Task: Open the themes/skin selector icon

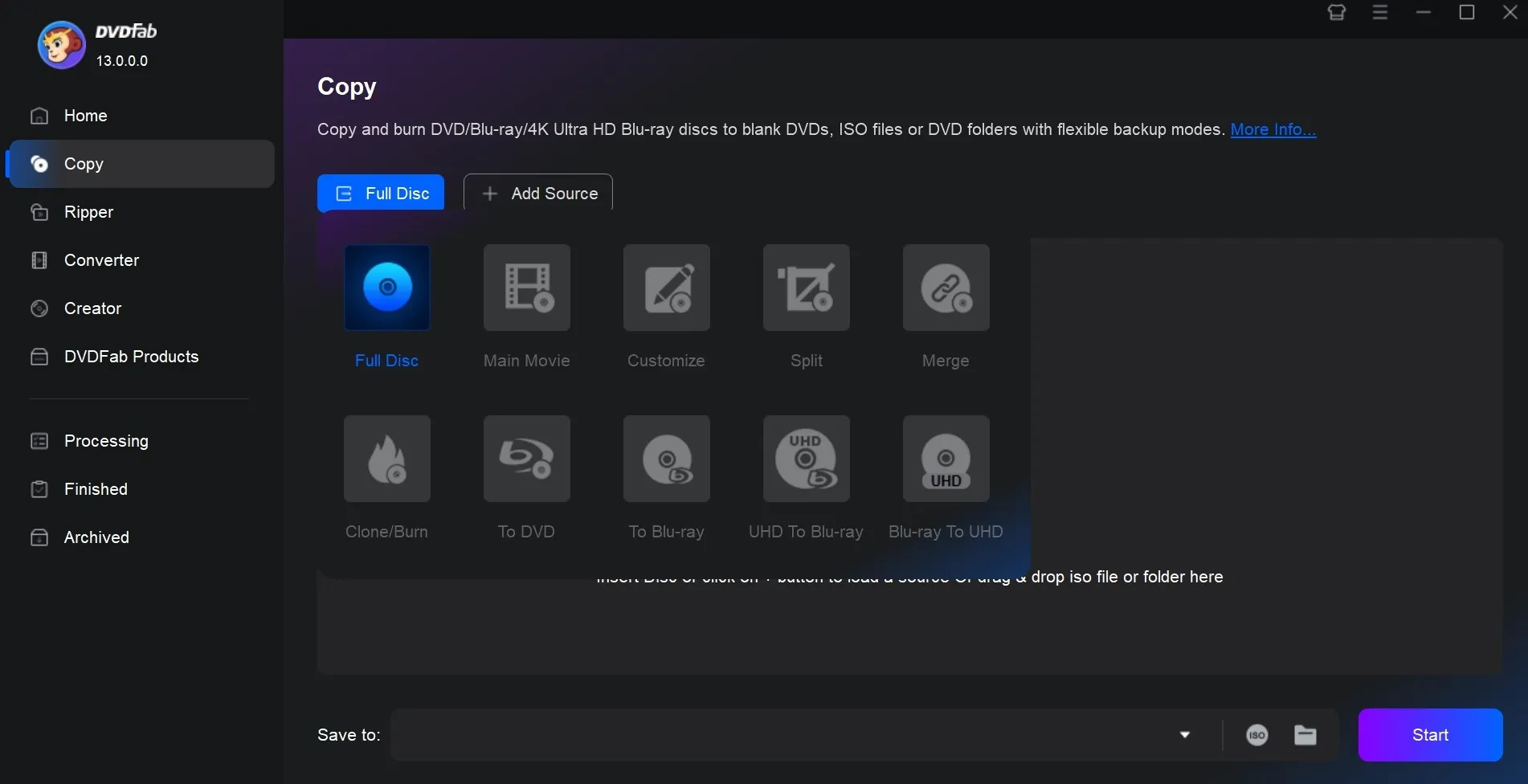Action: click(1336, 12)
